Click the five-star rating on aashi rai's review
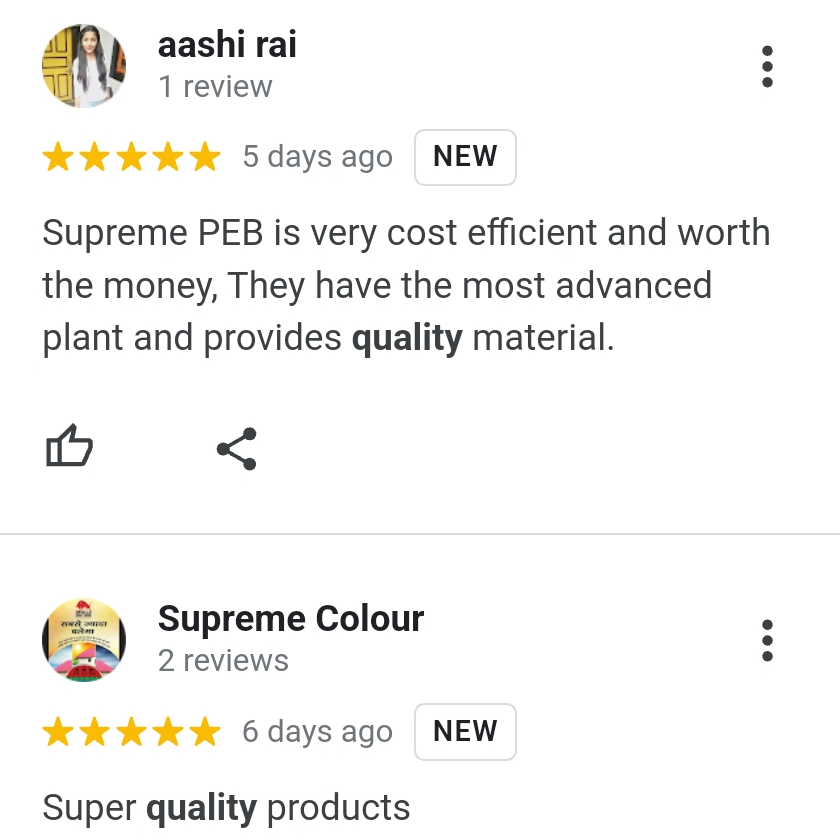 (x=131, y=156)
